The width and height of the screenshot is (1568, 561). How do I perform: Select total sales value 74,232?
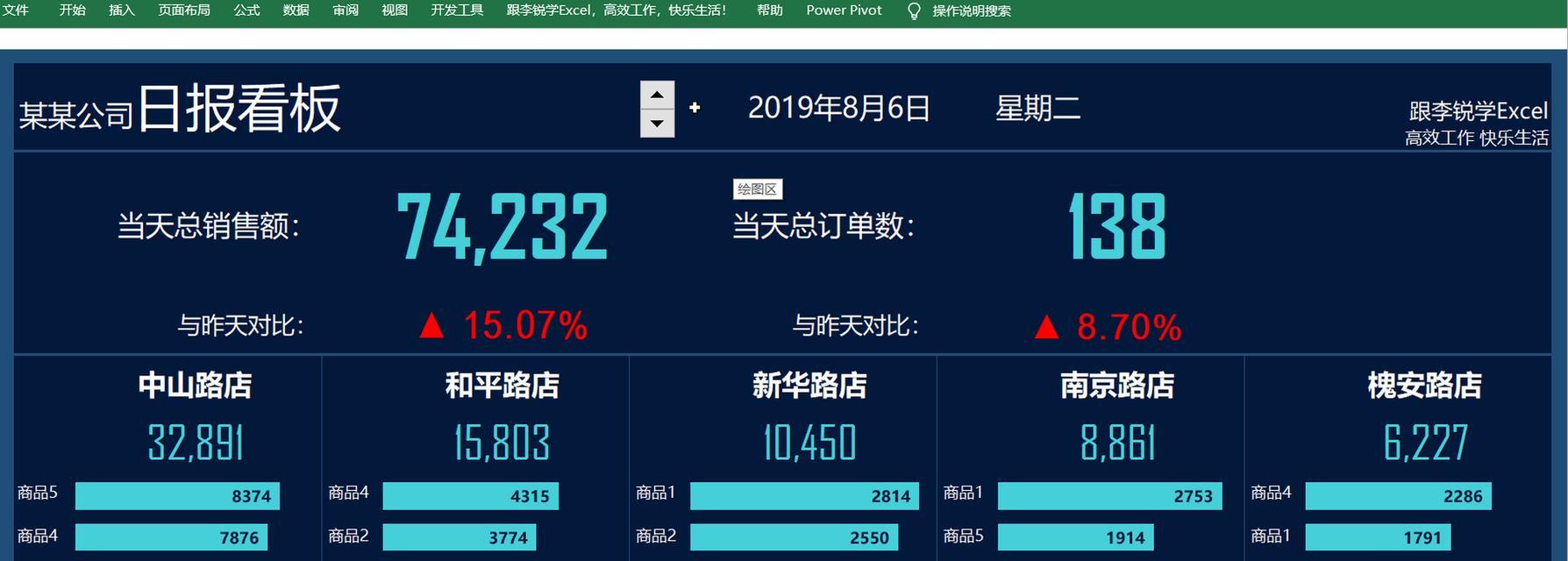click(502, 227)
